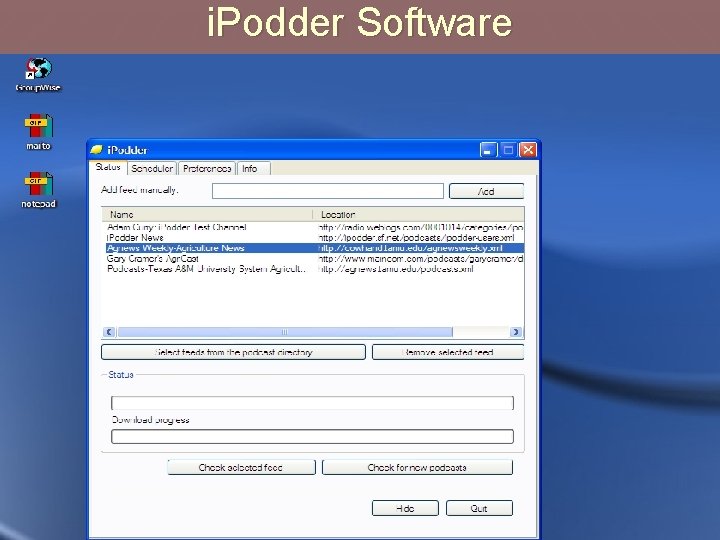
Task: Open the Preferences tab
Action: tap(207, 169)
